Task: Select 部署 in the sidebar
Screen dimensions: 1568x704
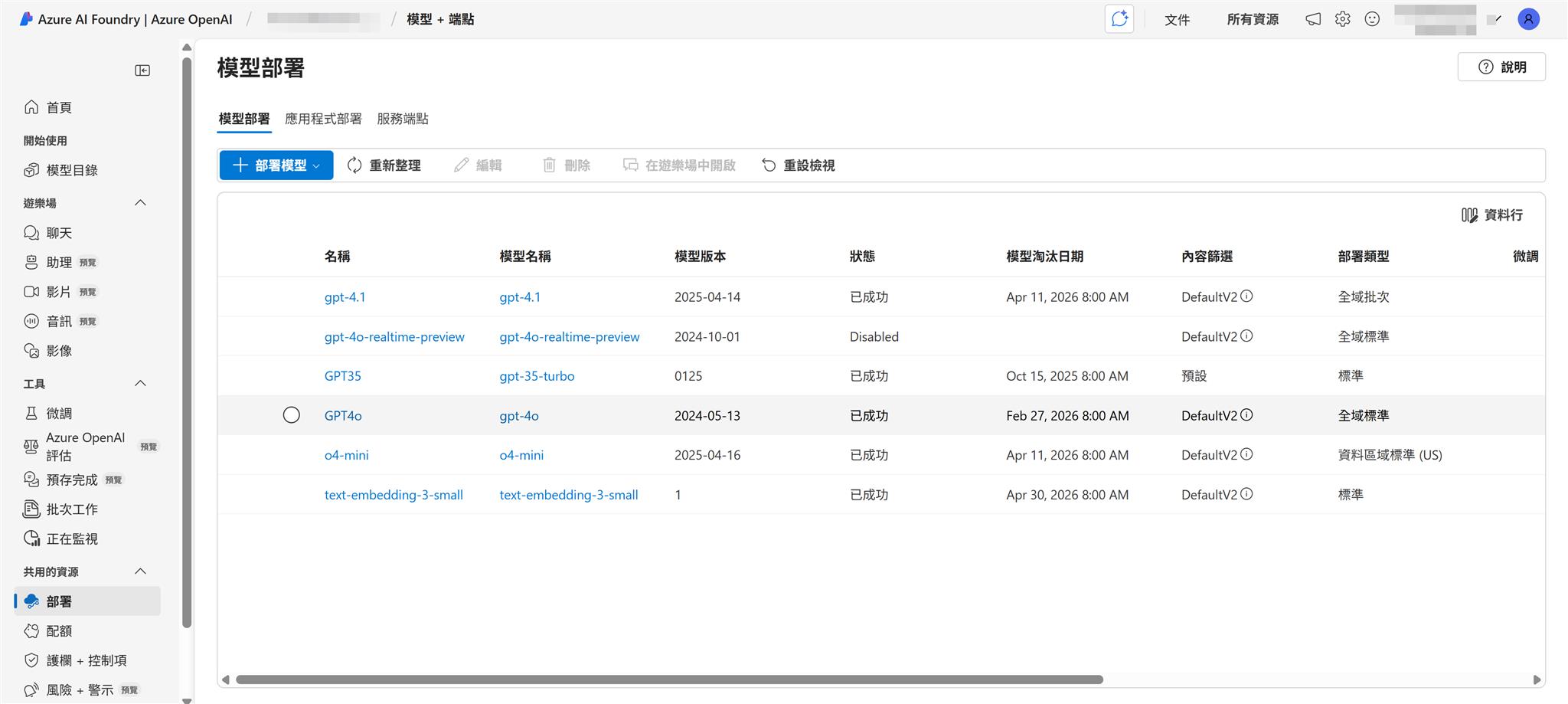Action: [87, 601]
